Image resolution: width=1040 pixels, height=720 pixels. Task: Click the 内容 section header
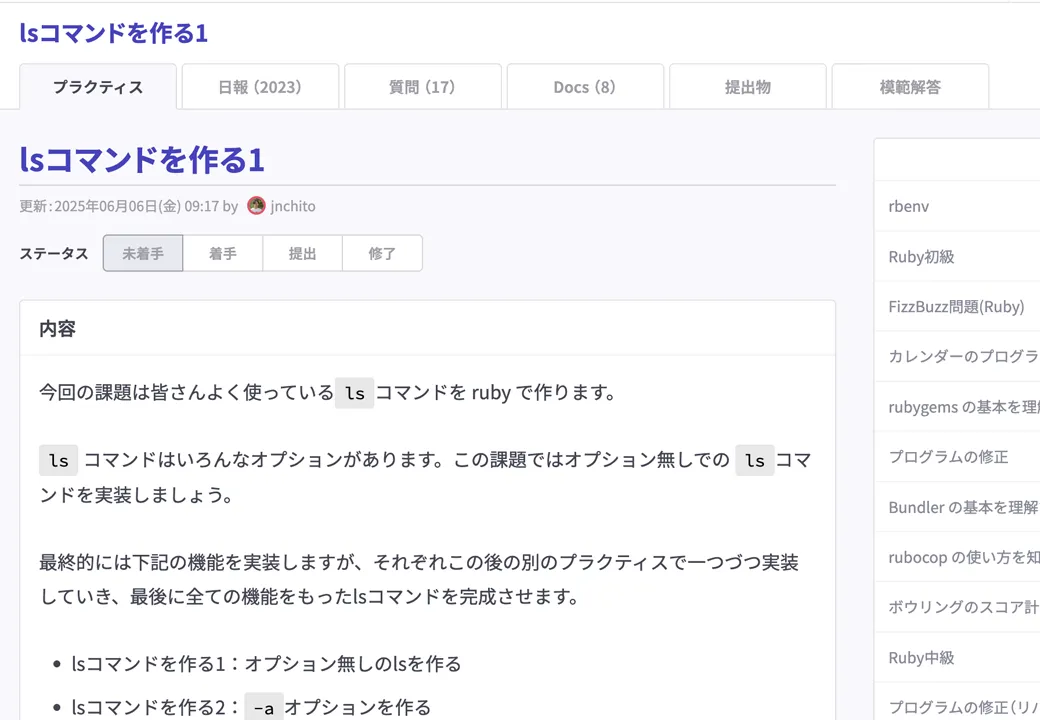(58, 328)
